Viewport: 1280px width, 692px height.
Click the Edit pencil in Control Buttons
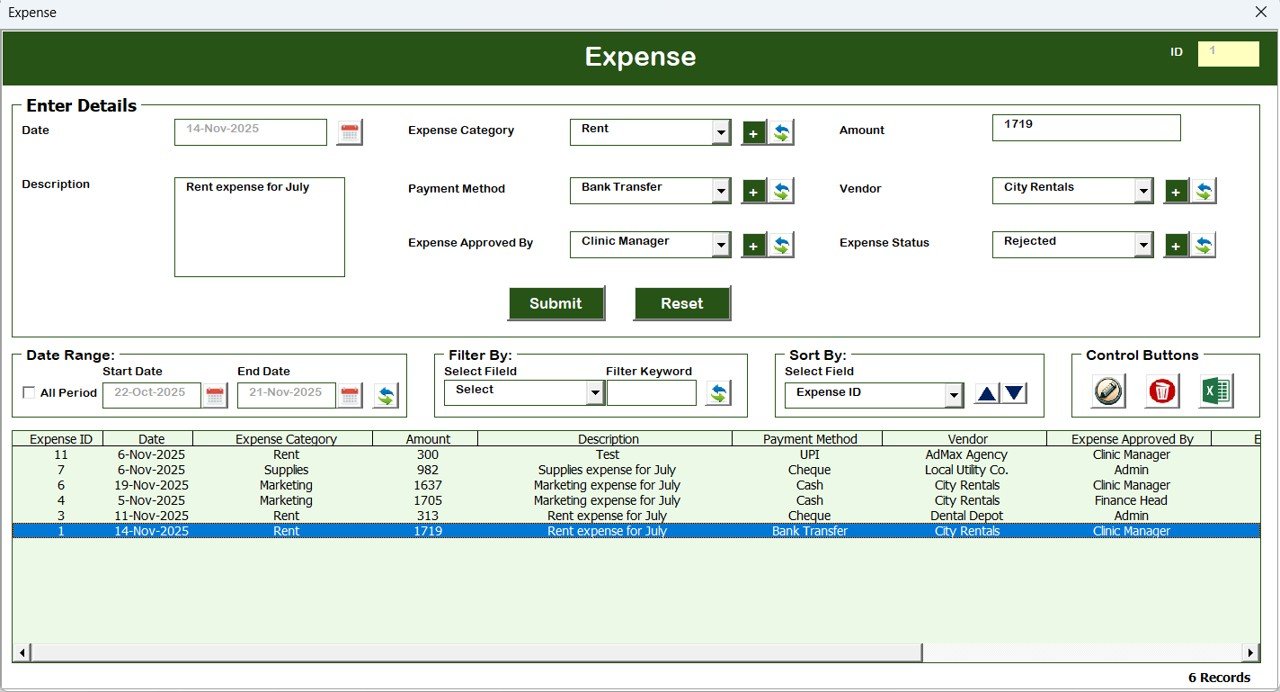(x=1106, y=392)
